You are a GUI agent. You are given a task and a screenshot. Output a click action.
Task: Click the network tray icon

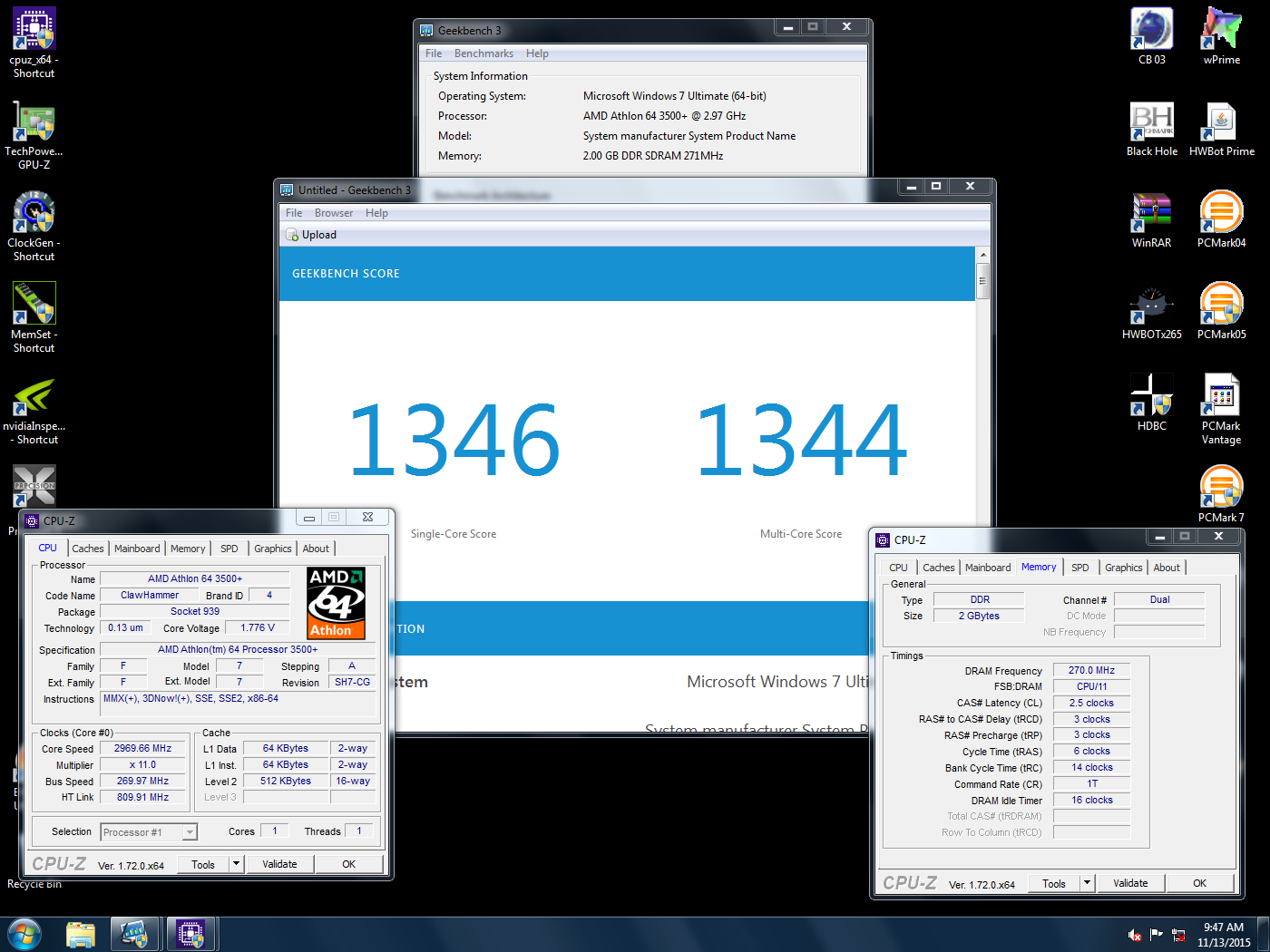click(1178, 935)
